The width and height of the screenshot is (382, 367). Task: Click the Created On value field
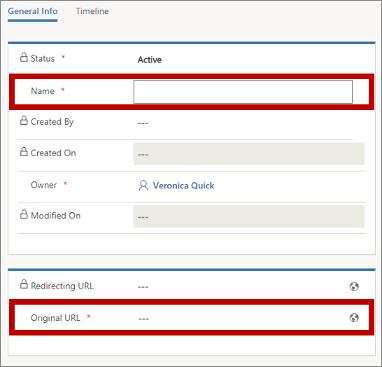coord(249,154)
